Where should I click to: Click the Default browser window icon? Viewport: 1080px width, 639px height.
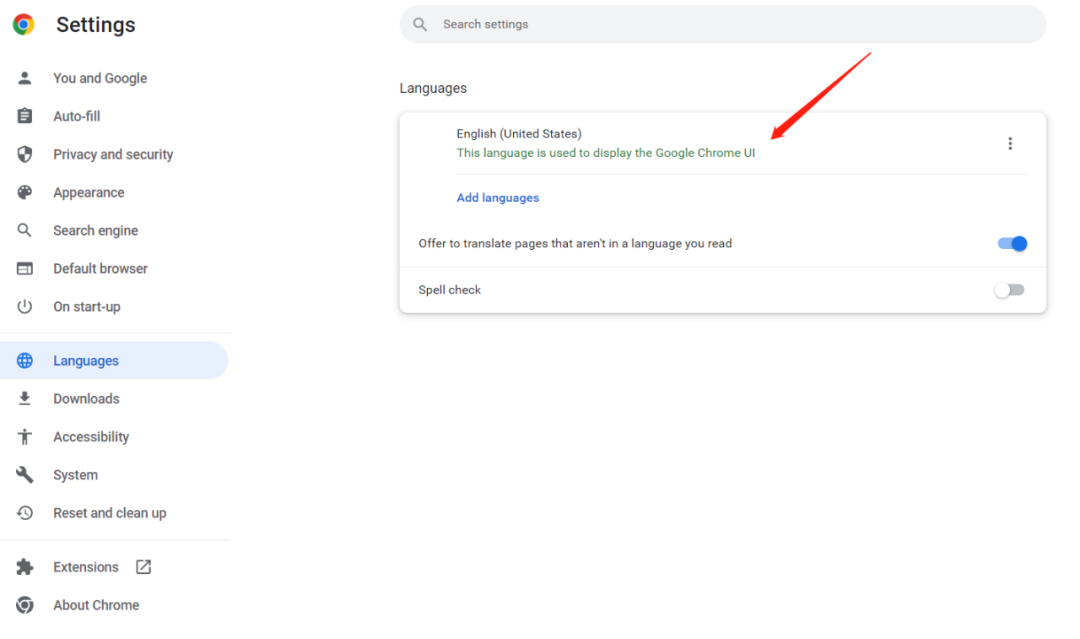pos(25,269)
